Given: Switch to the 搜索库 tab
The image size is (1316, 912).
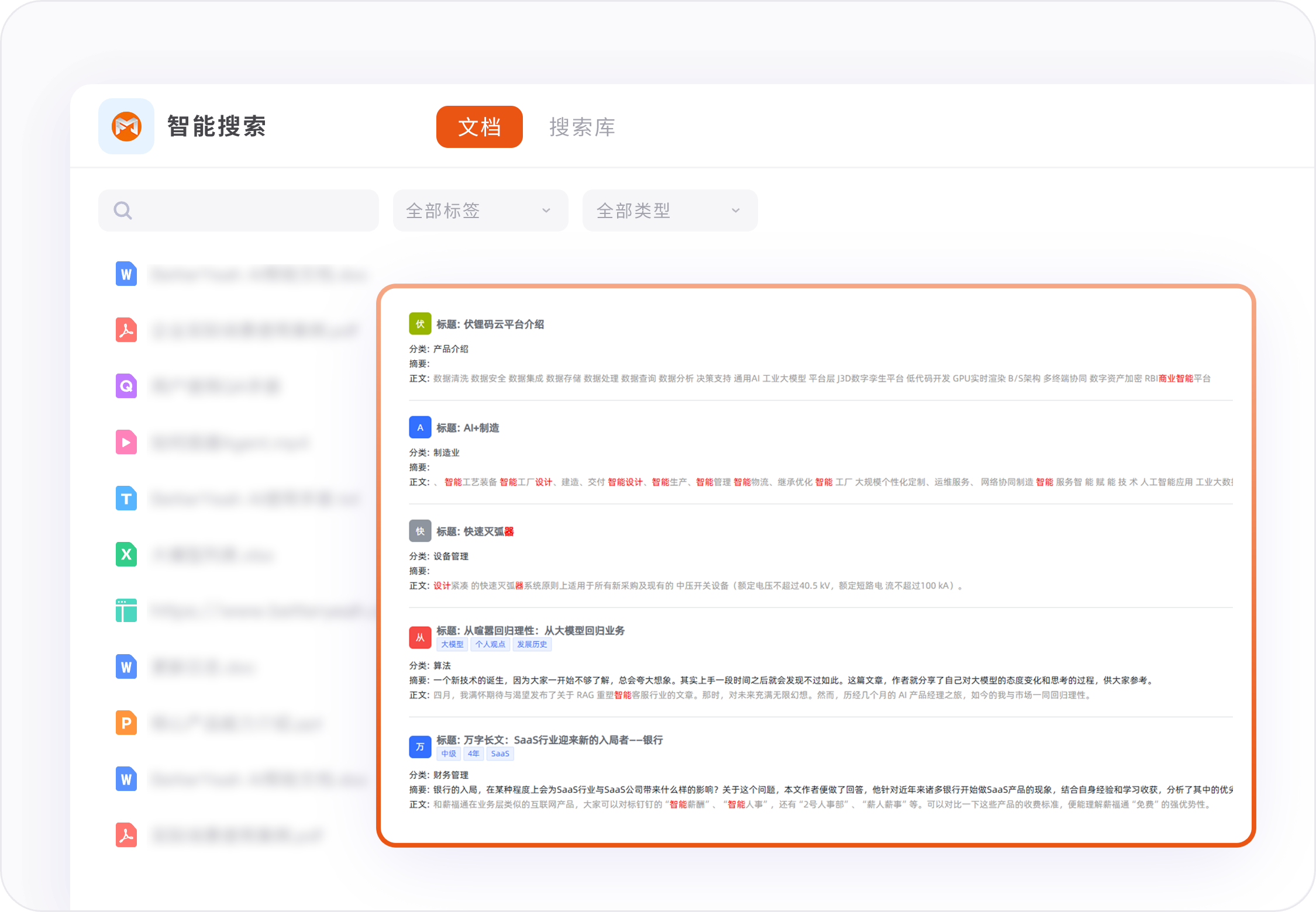Looking at the screenshot, I should pyautogui.click(x=582, y=127).
